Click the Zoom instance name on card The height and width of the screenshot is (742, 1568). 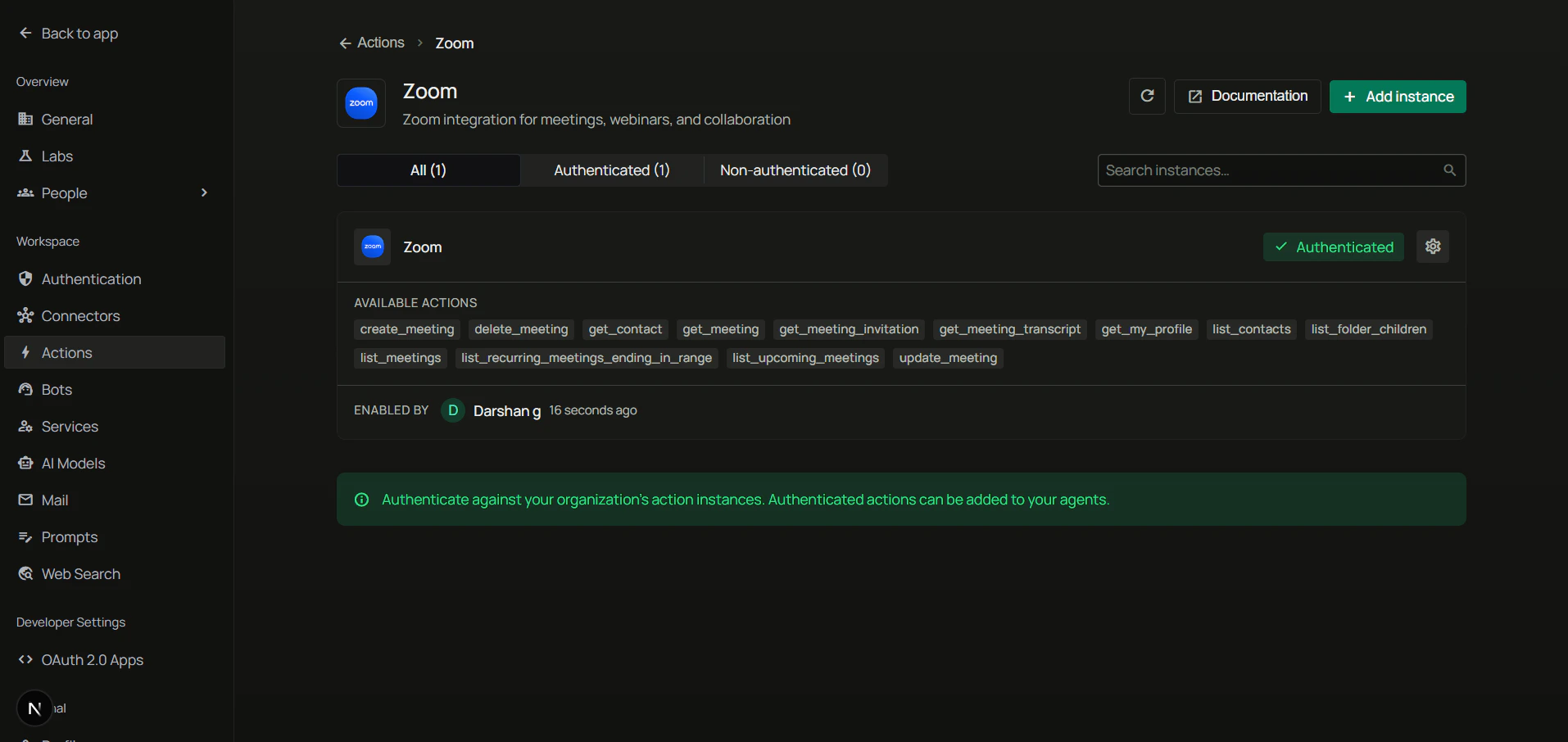423,247
